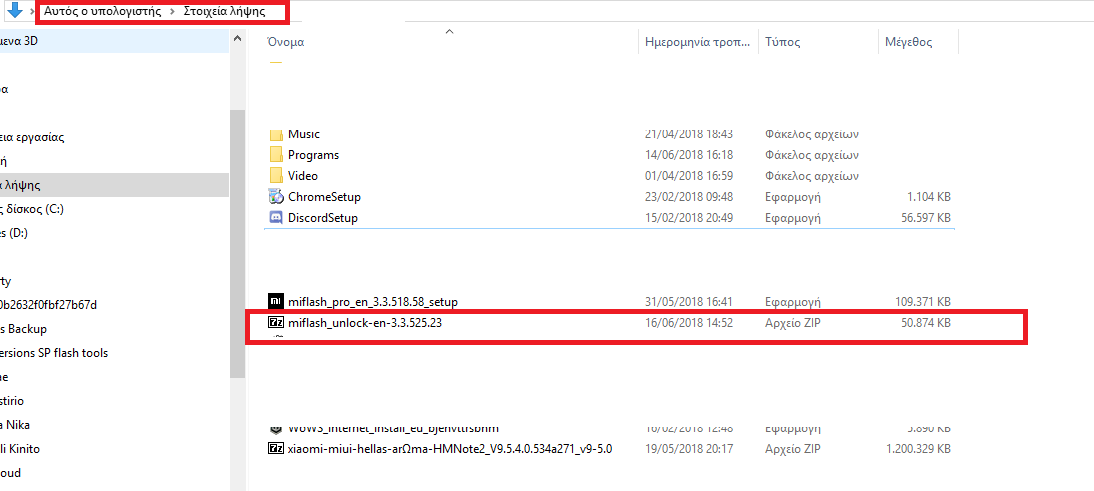The image size is (1094, 491).
Task: Click date '23/02/2018 09:48' of ChromeSetup
Action: click(689, 197)
